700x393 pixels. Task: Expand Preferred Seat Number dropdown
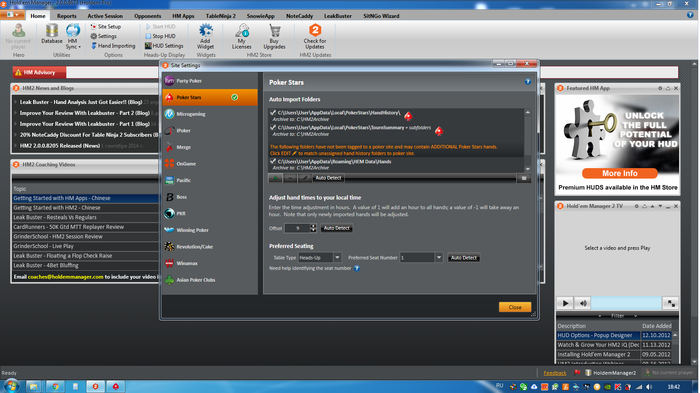tap(439, 258)
